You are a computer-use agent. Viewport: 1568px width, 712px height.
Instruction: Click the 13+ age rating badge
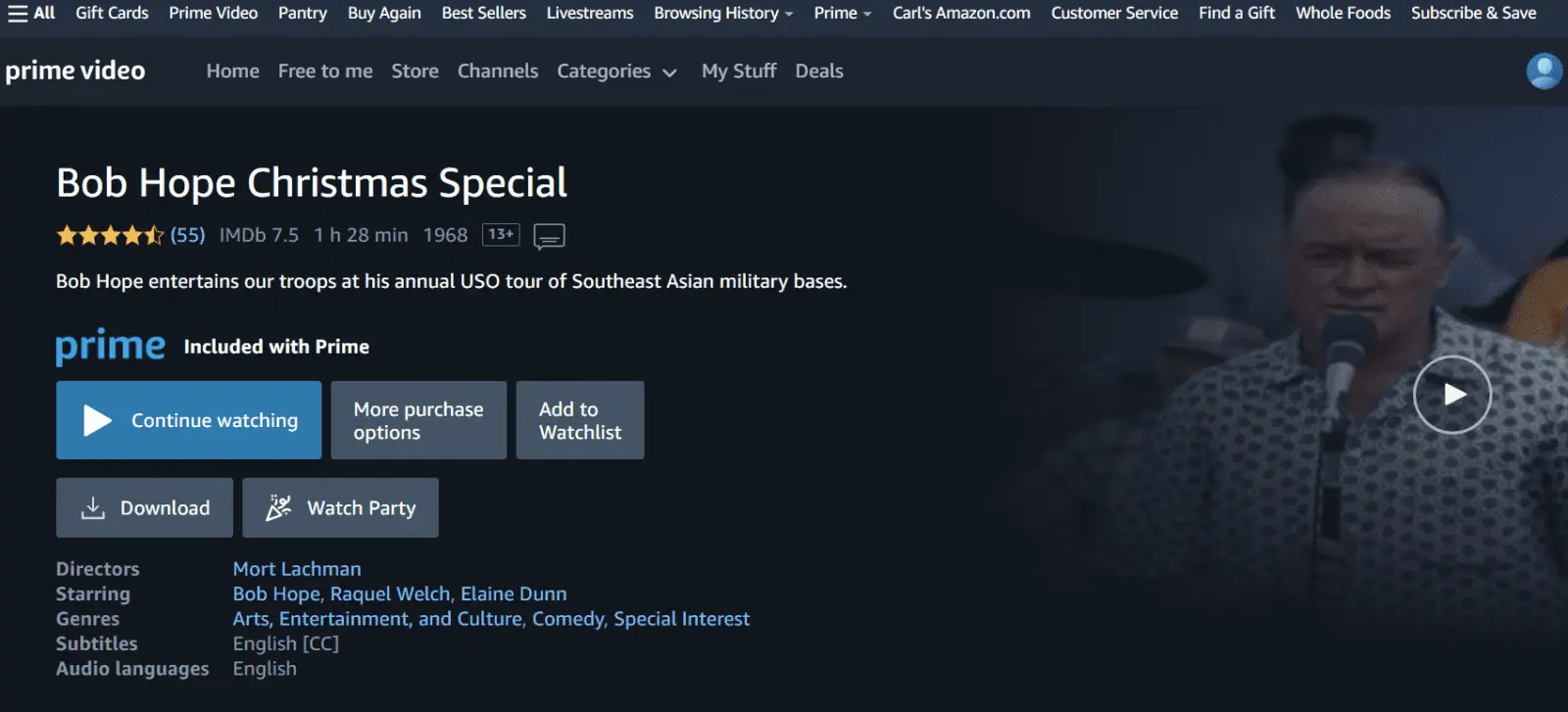click(x=501, y=235)
